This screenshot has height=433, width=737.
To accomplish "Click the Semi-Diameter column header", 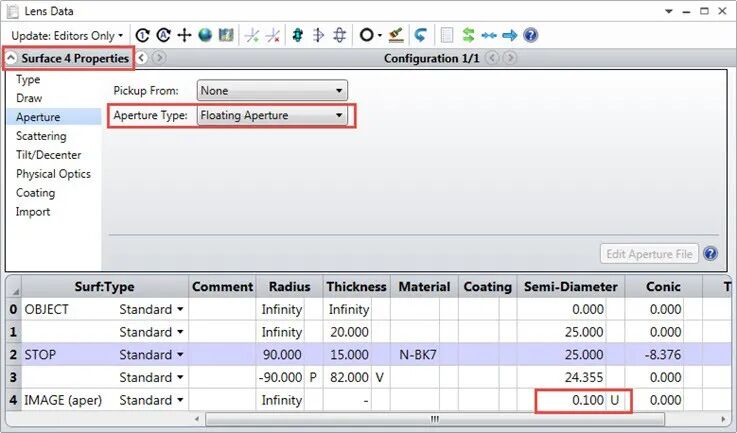I will [571, 286].
